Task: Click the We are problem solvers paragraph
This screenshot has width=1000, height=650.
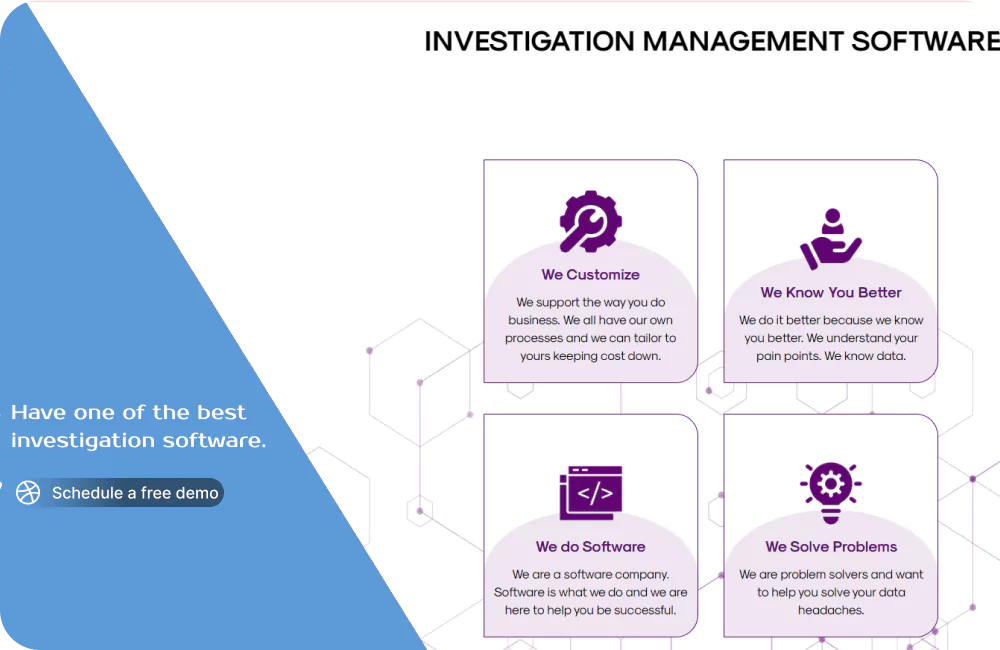Action: click(x=831, y=593)
